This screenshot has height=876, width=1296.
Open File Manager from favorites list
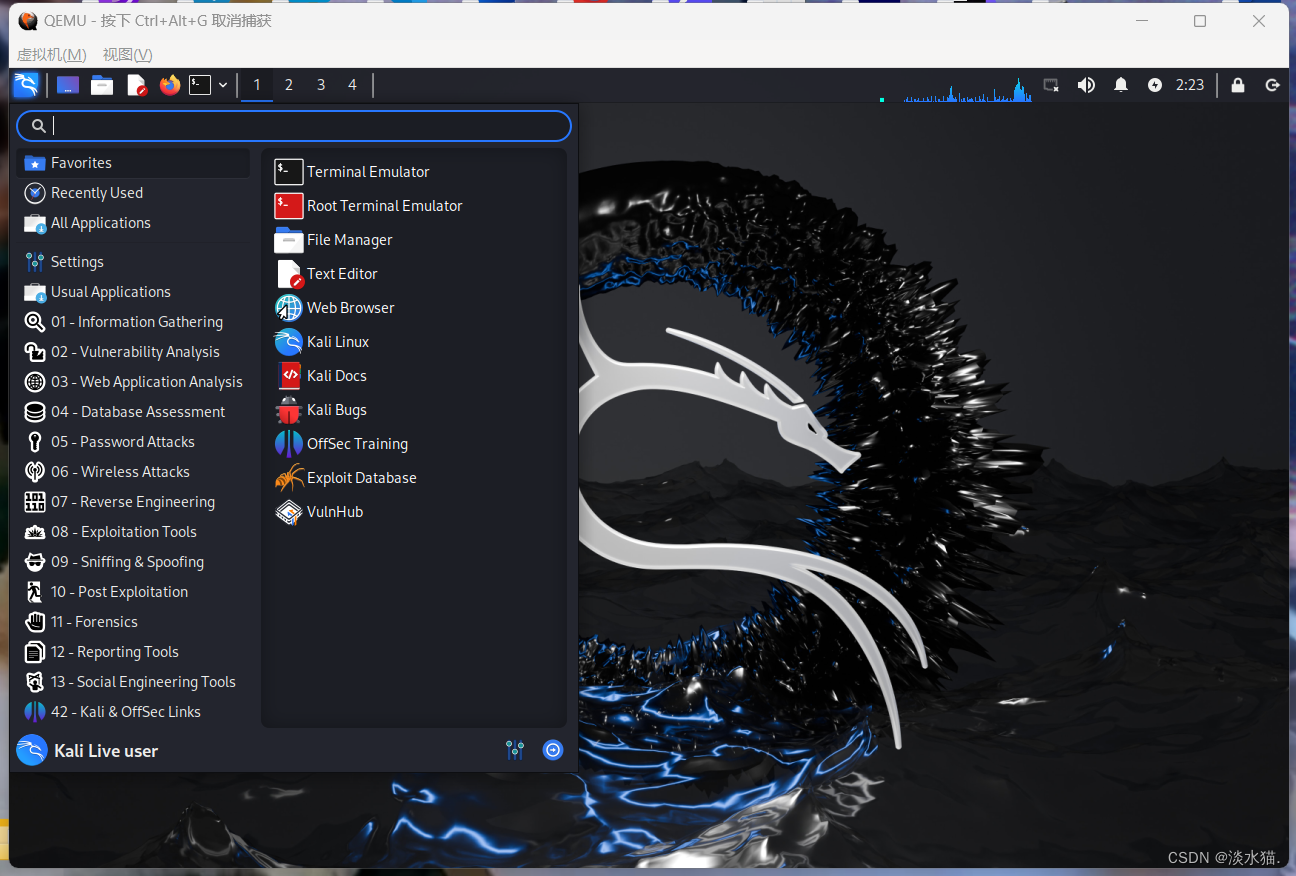coord(414,240)
